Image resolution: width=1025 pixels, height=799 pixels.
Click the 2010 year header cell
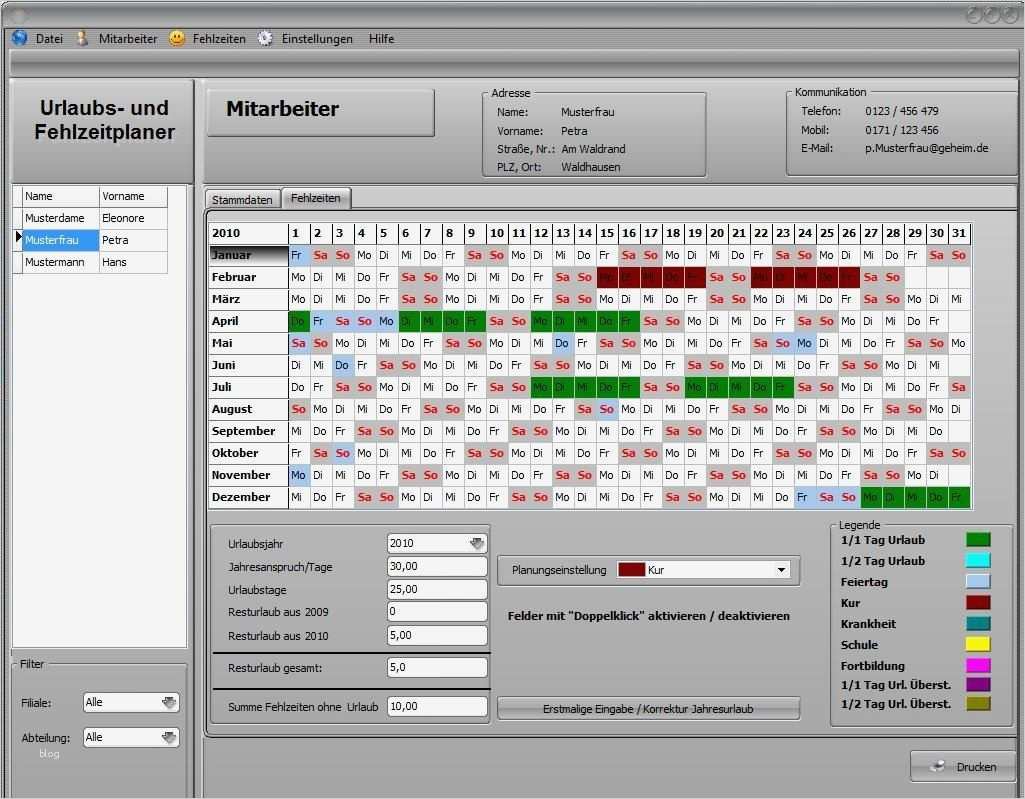248,233
